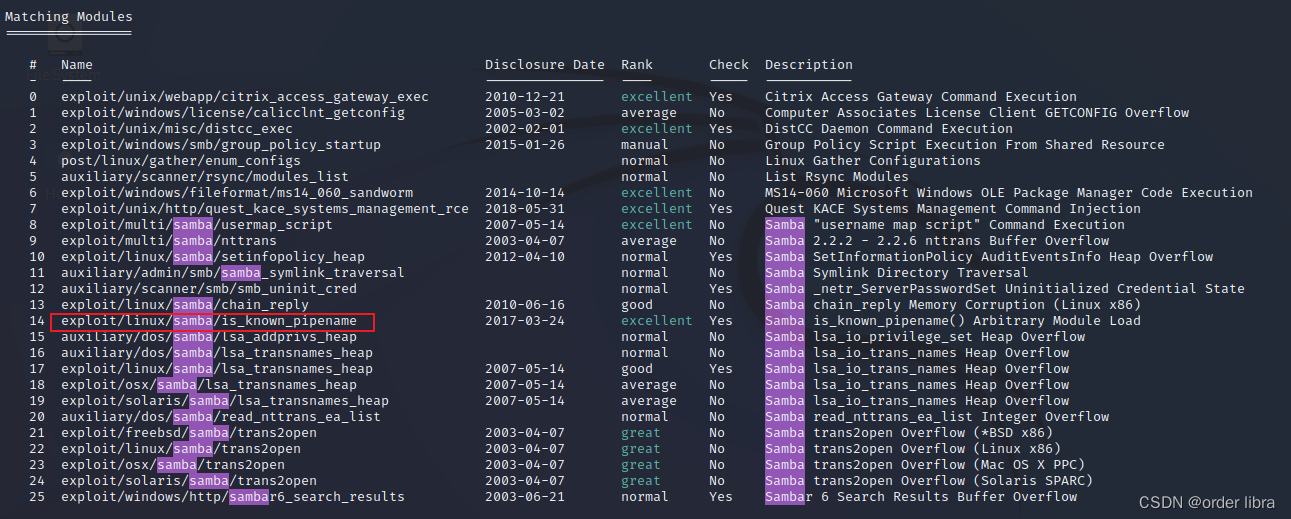
Task: Click description 'List Rsync Modules'
Action: [837, 177]
